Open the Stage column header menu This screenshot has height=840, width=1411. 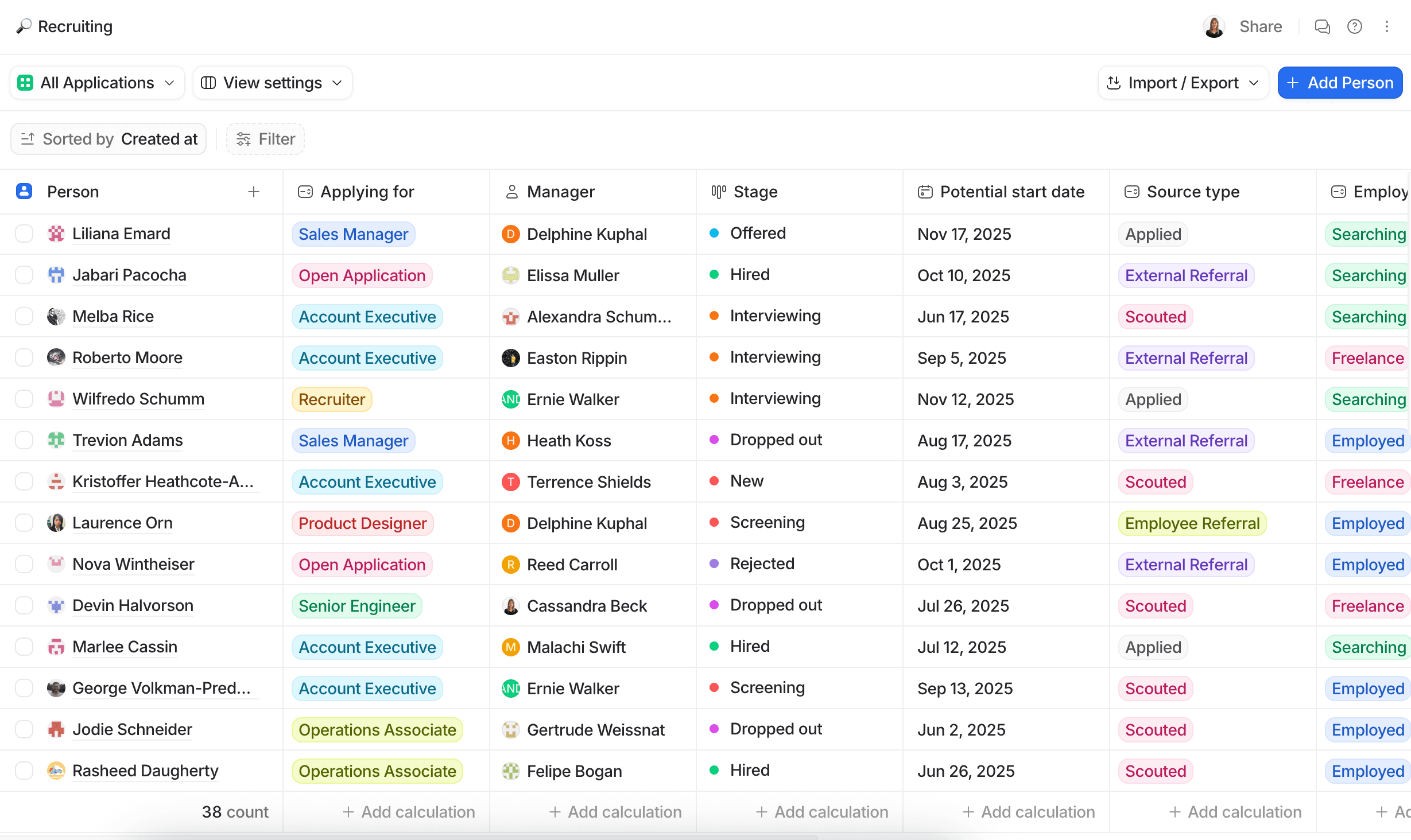(x=755, y=192)
